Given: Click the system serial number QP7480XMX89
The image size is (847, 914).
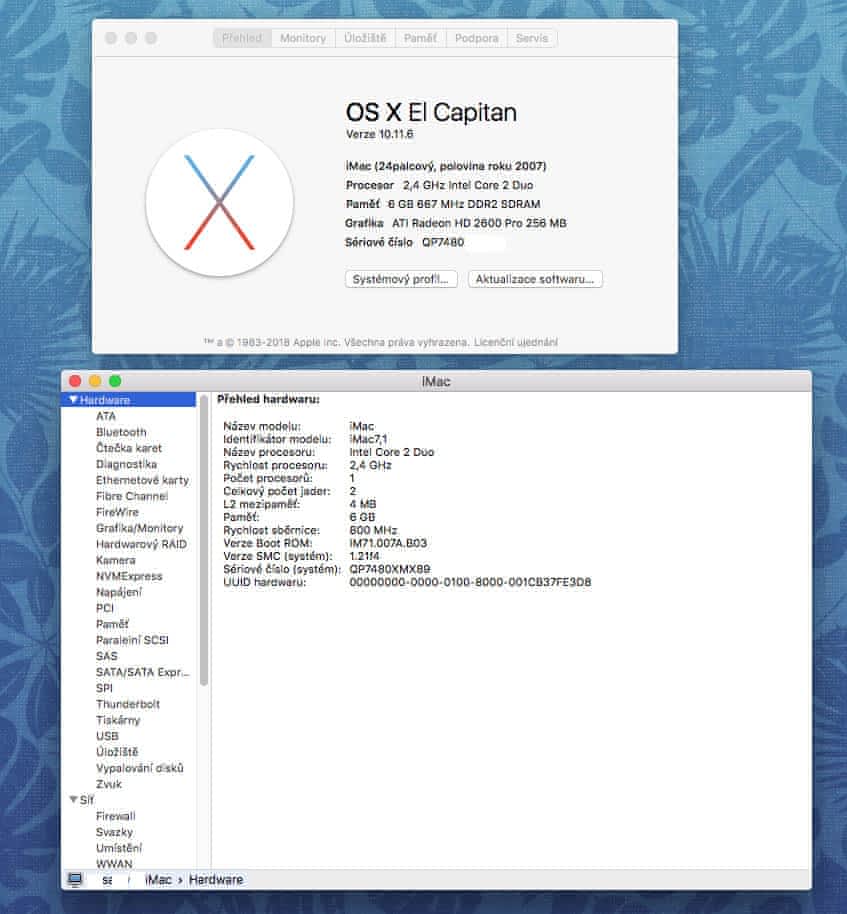Looking at the screenshot, I should click(390, 569).
